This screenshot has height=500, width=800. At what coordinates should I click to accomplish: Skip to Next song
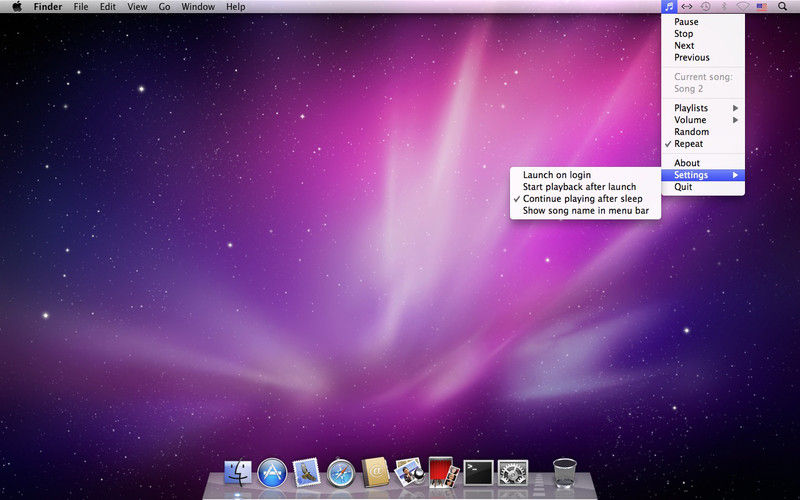tap(703, 45)
